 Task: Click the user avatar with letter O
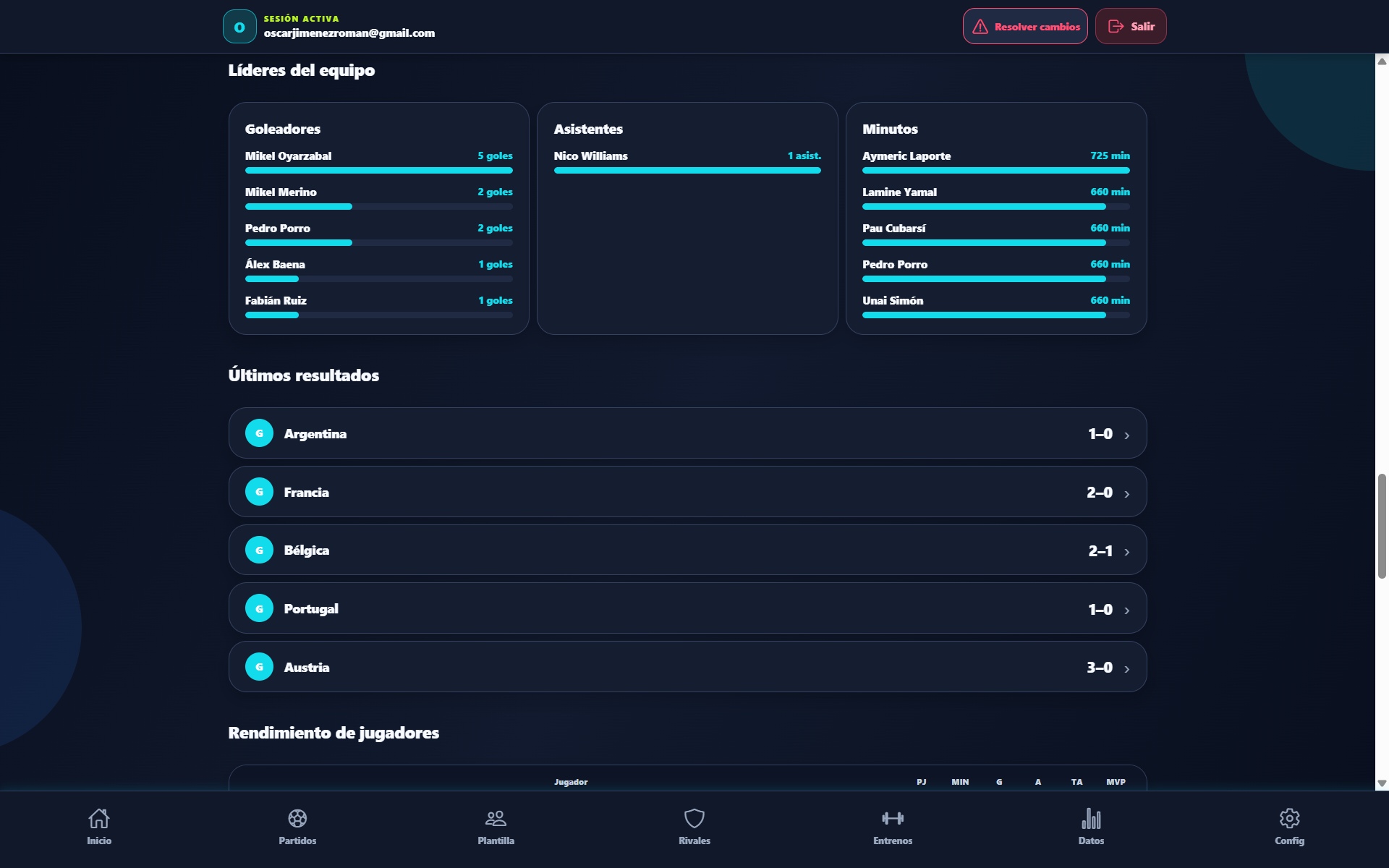(239, 27)
